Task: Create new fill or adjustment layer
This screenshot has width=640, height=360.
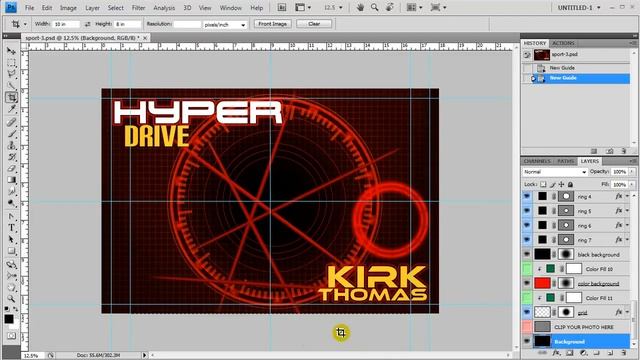Action: point(583,353)
